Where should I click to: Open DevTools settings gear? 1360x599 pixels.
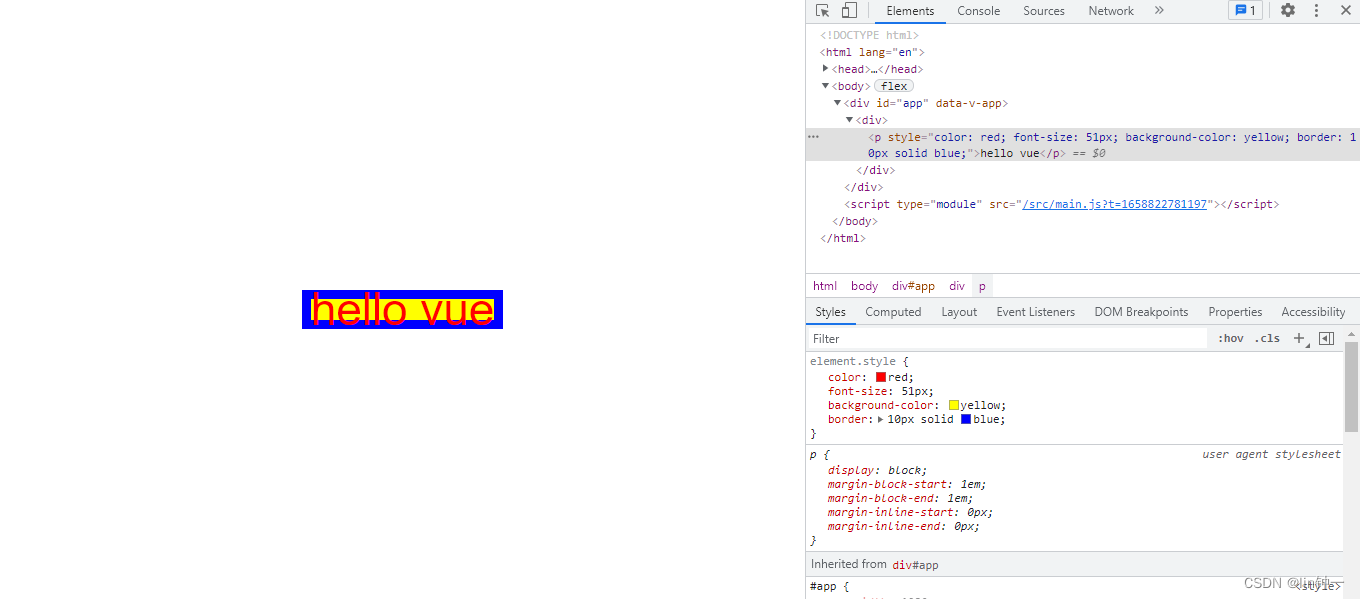coord(1288,11)
